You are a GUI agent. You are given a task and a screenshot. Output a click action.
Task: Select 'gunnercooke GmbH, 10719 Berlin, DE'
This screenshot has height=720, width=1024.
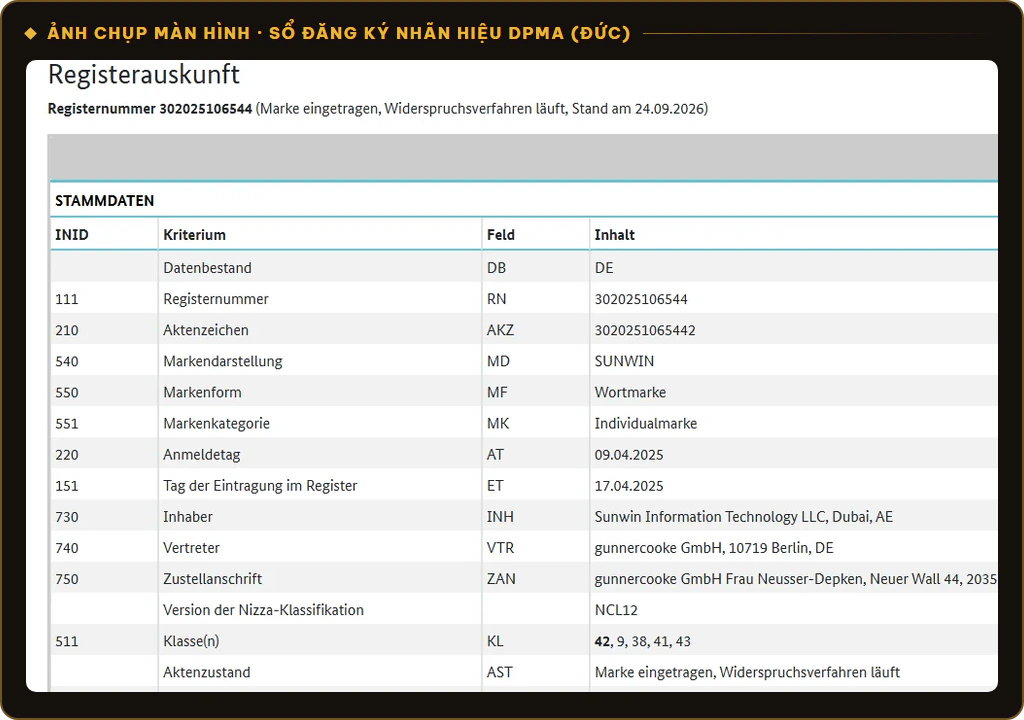[x=714, y=548]
